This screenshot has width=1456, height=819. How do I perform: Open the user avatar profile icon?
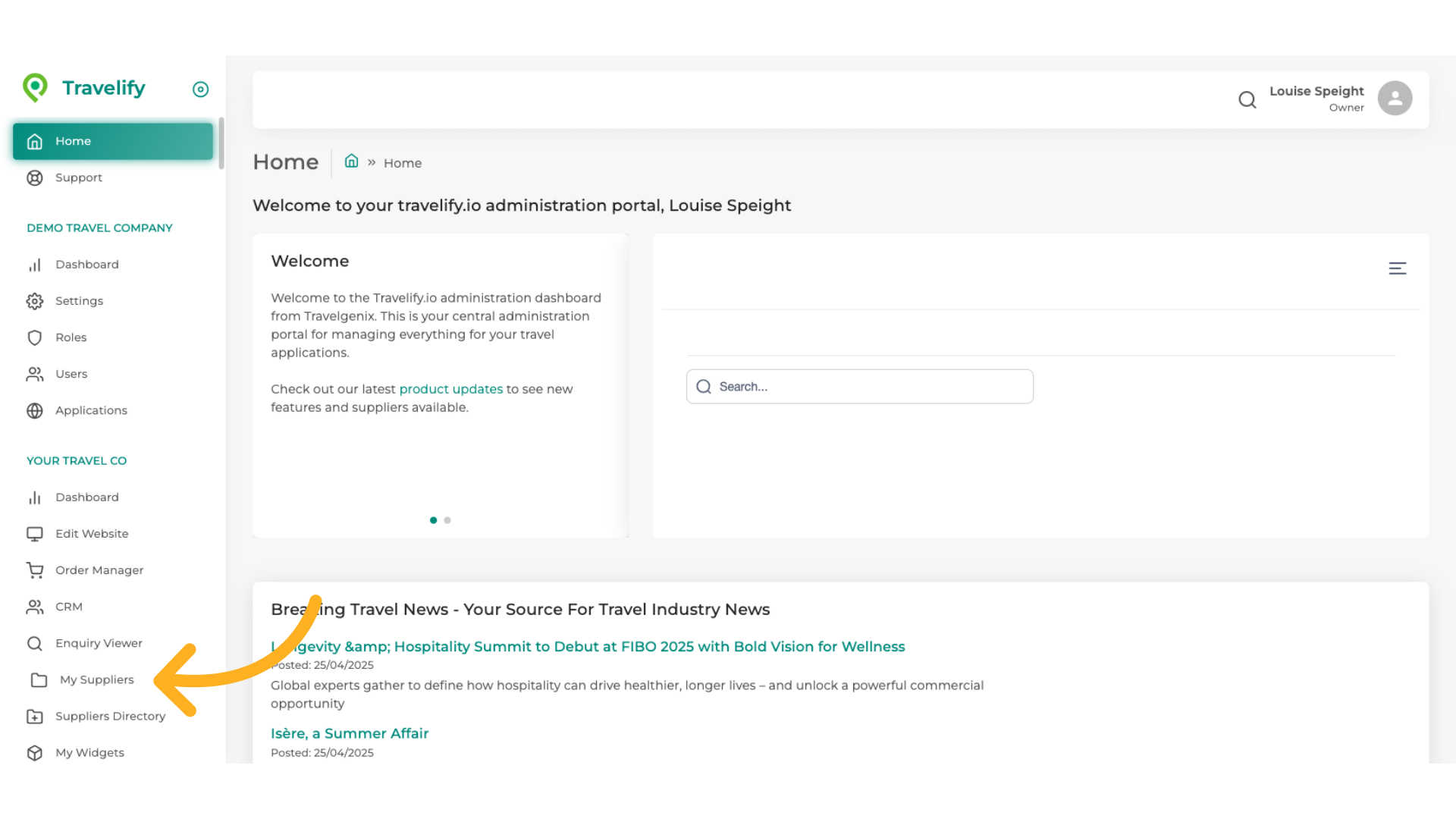click(1395, 99)
